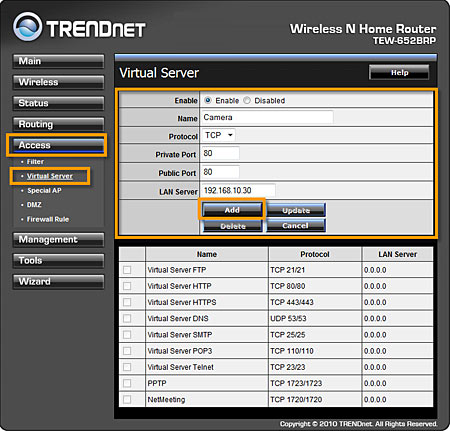Click the Update button
This screenshot has width=450, height=431.
point(296,210)
